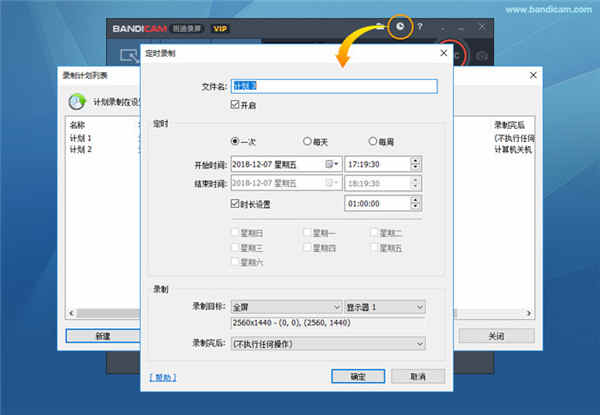This screenshot has width=600, height=415.
Task: Open the calendar picker icon for 开始时间 date
Action: 331,164
